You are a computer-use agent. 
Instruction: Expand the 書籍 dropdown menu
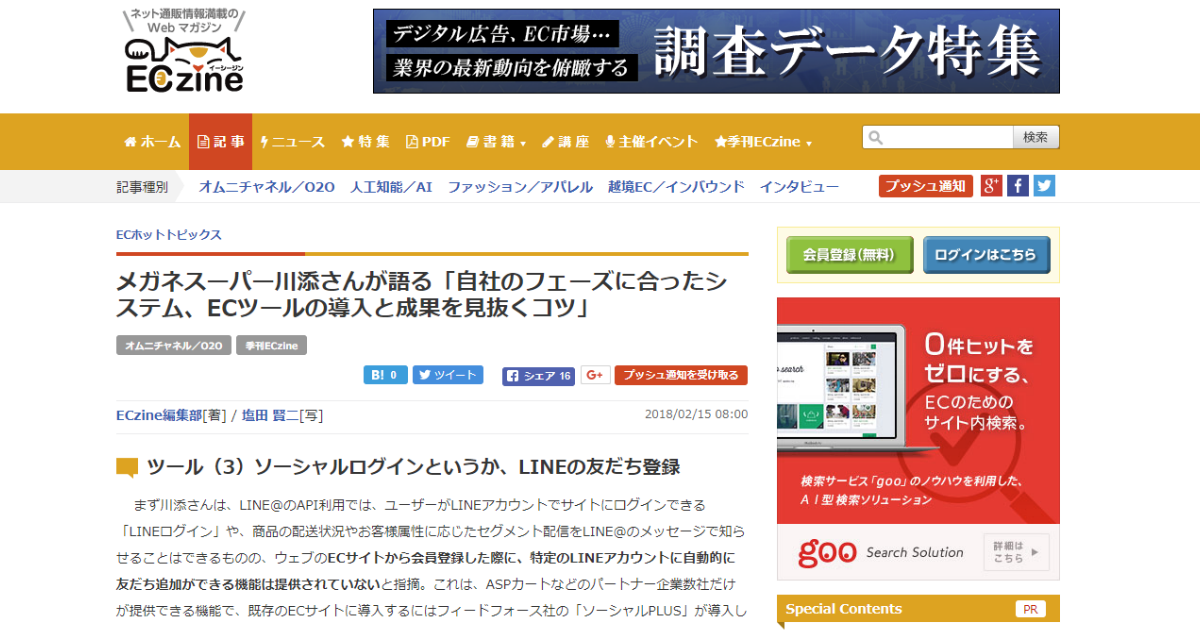[496, 142]
